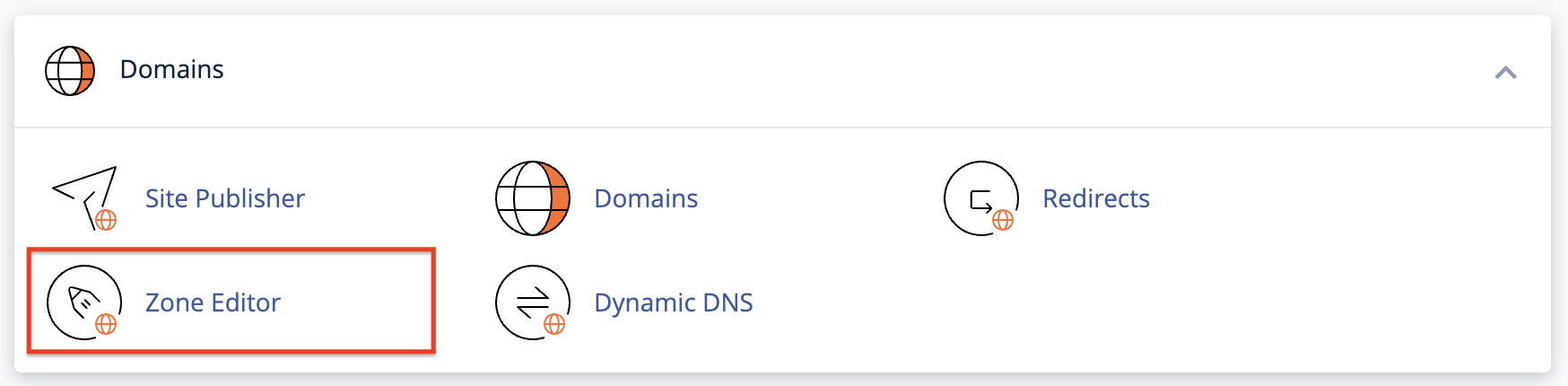Viewport: 1568px width, 386px height.
Task: Click the orange half of the Domains globe icon
Action: pos(559,198)
